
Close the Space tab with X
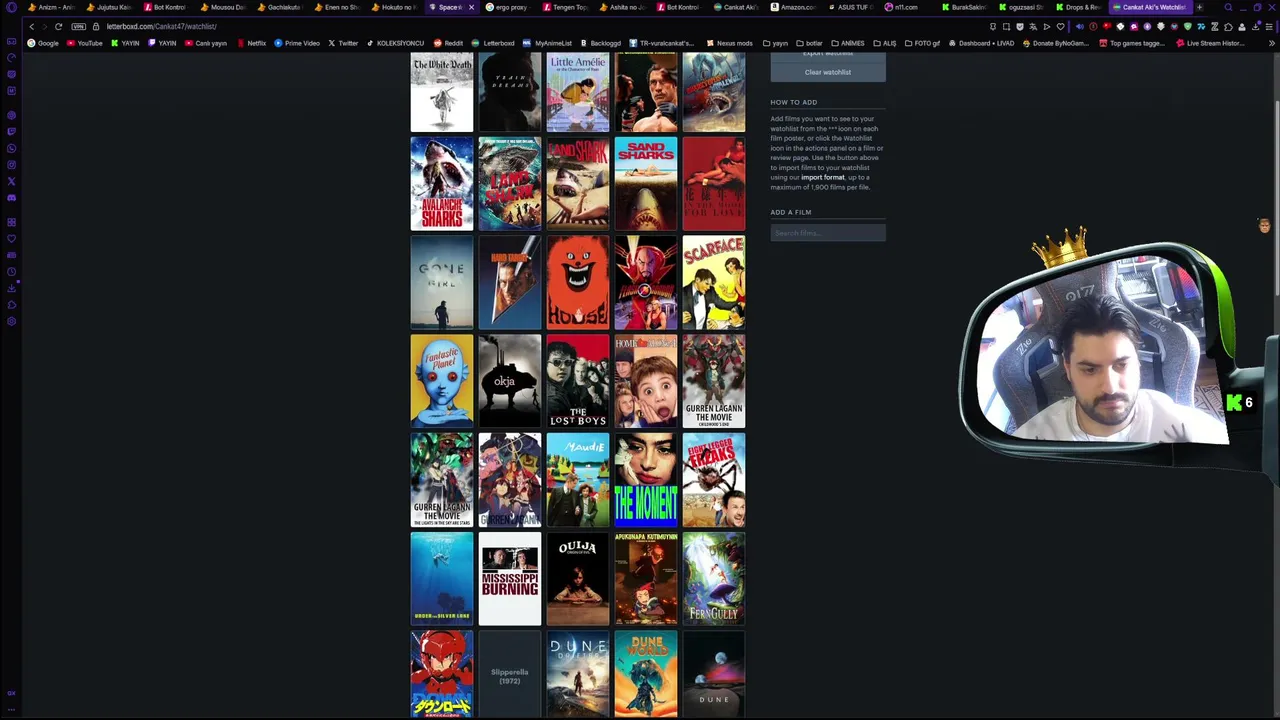(471, 7)
